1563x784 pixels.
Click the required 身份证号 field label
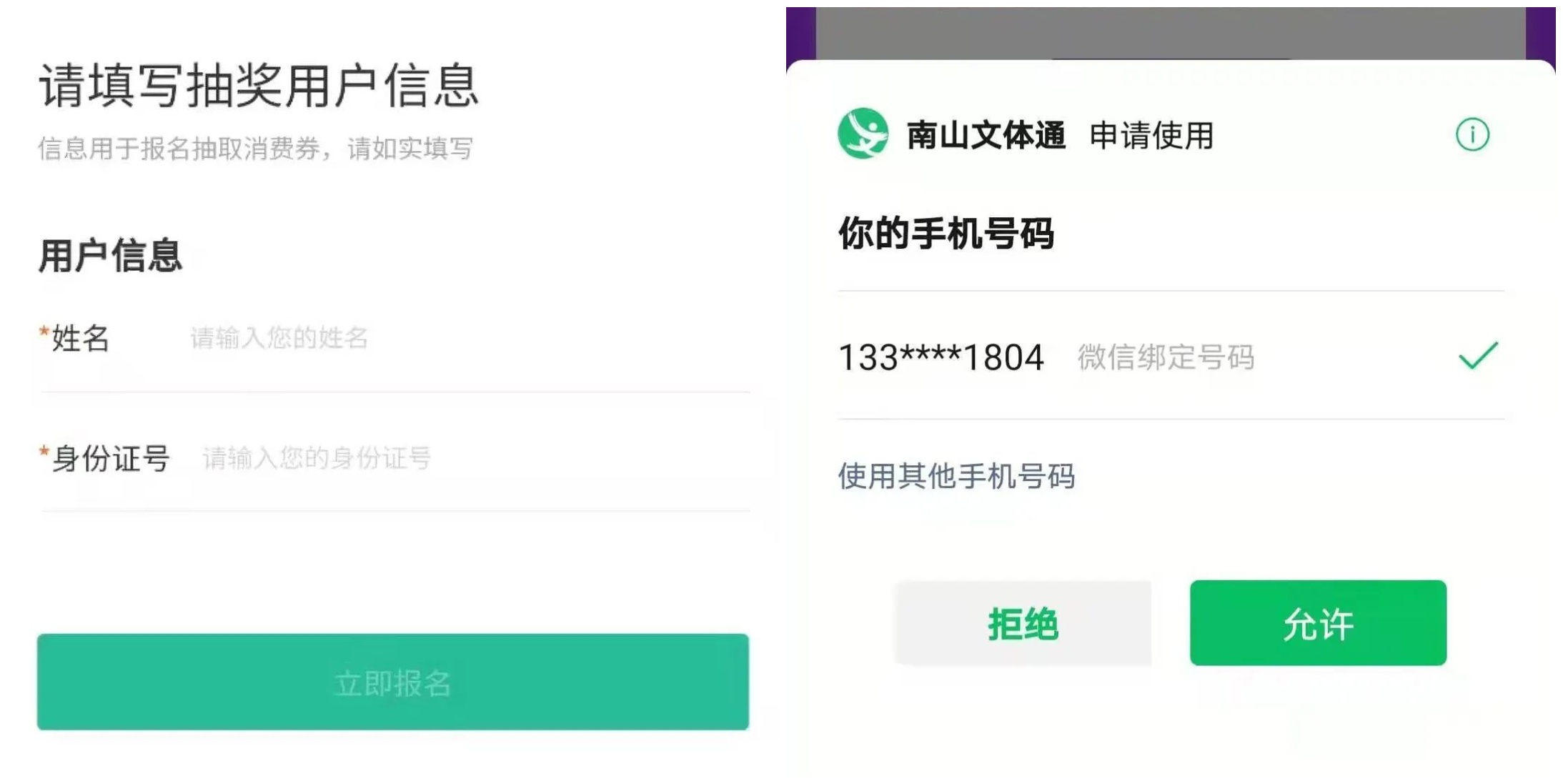(110, 458)
